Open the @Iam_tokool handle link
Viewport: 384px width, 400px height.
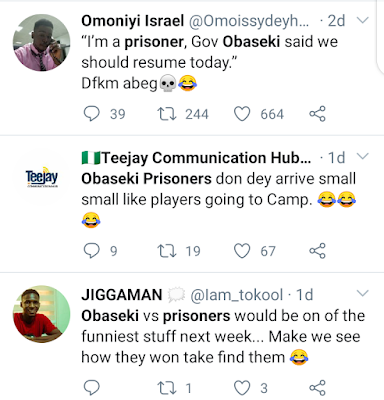(237, 295)
